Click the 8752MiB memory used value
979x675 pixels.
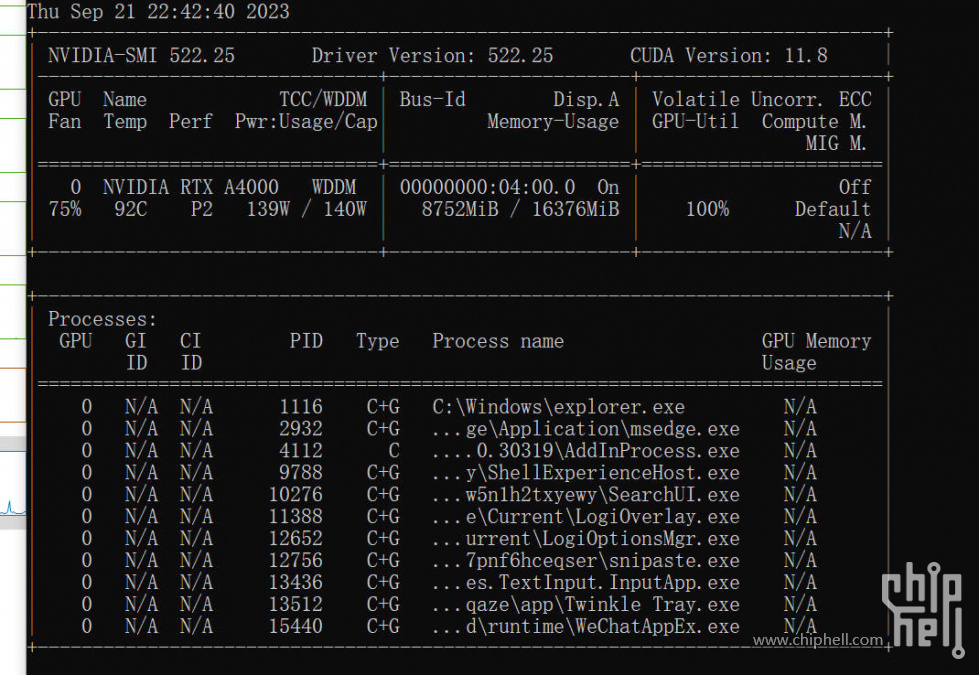460,209
